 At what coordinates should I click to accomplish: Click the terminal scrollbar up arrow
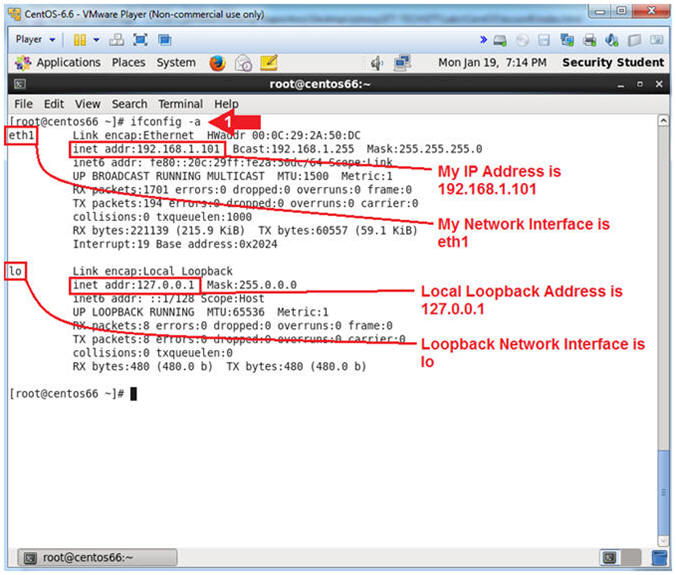[663, 121]
